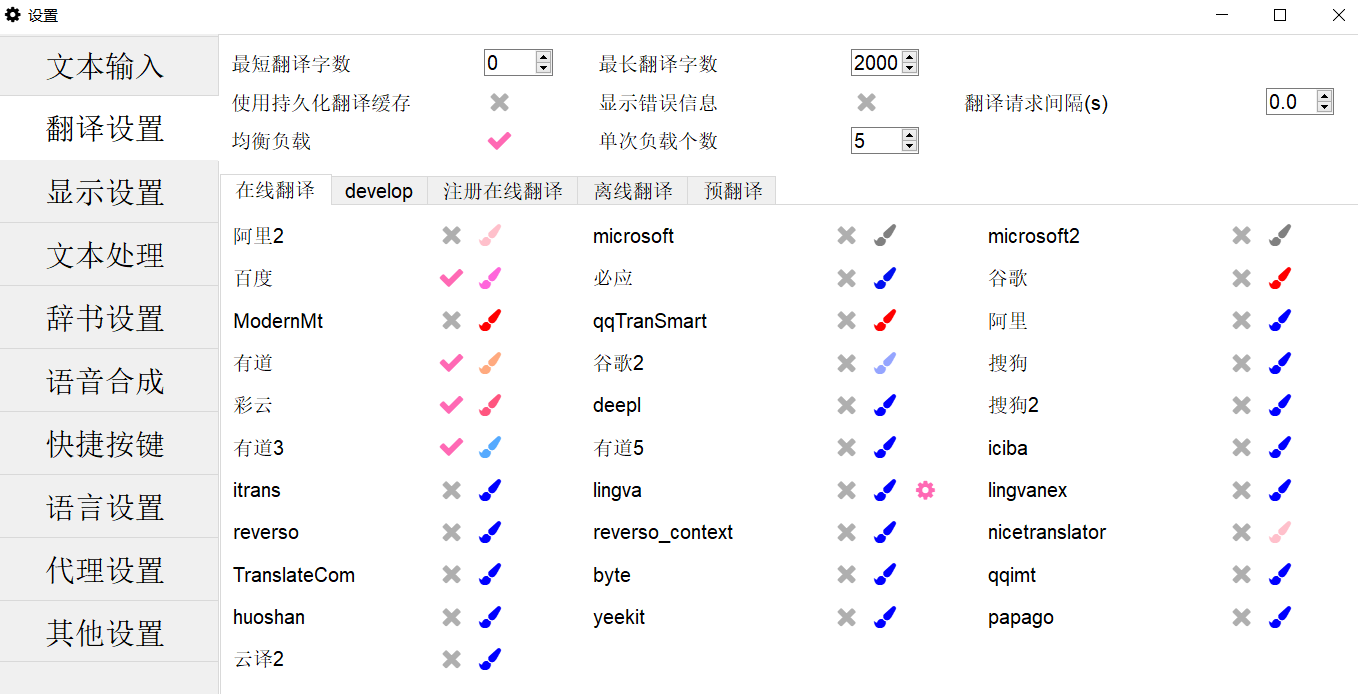This screenshot has width=1358, height=694.
Task: Decrease 单次负载个数 with down arrow
Action: coord(910,147)
